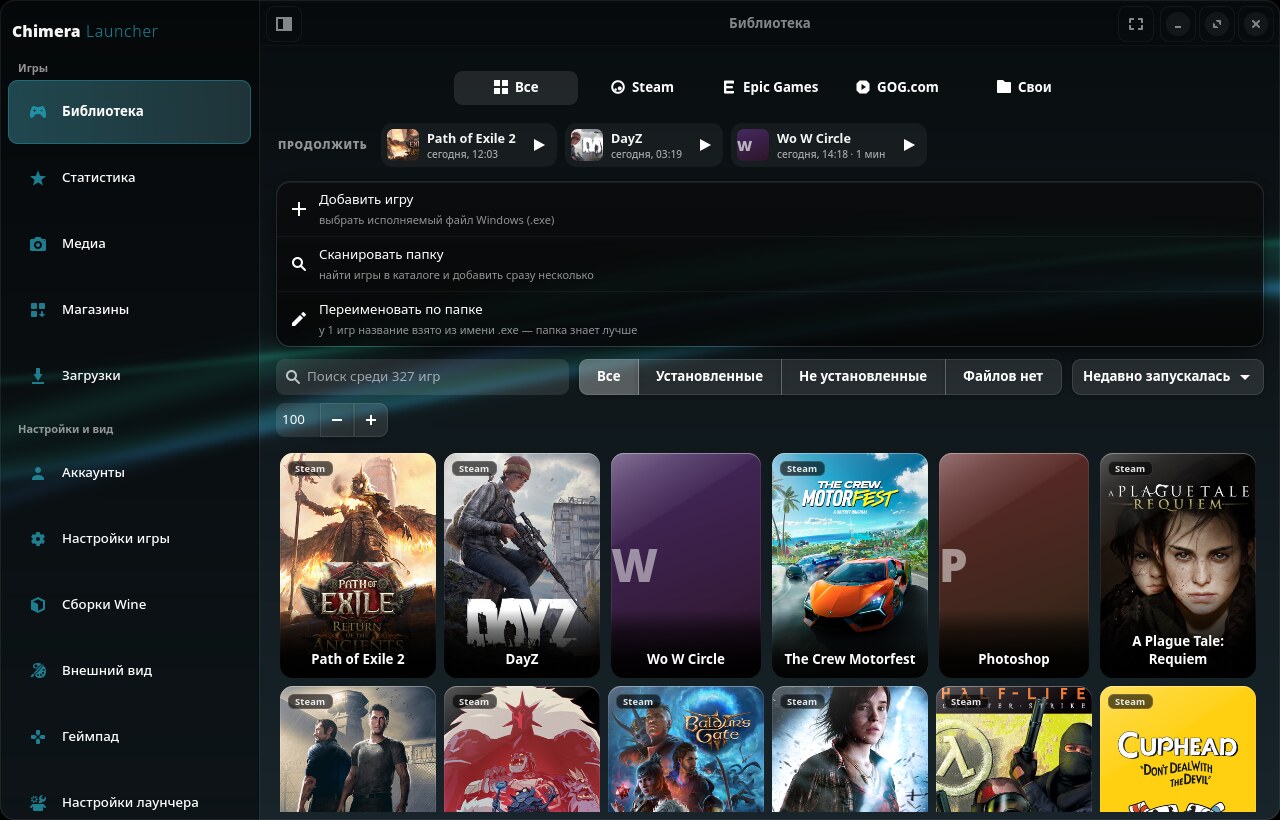1280x820 pixels.
Task: Click the plus icon for Добавить игру
Action: [298, 209]
